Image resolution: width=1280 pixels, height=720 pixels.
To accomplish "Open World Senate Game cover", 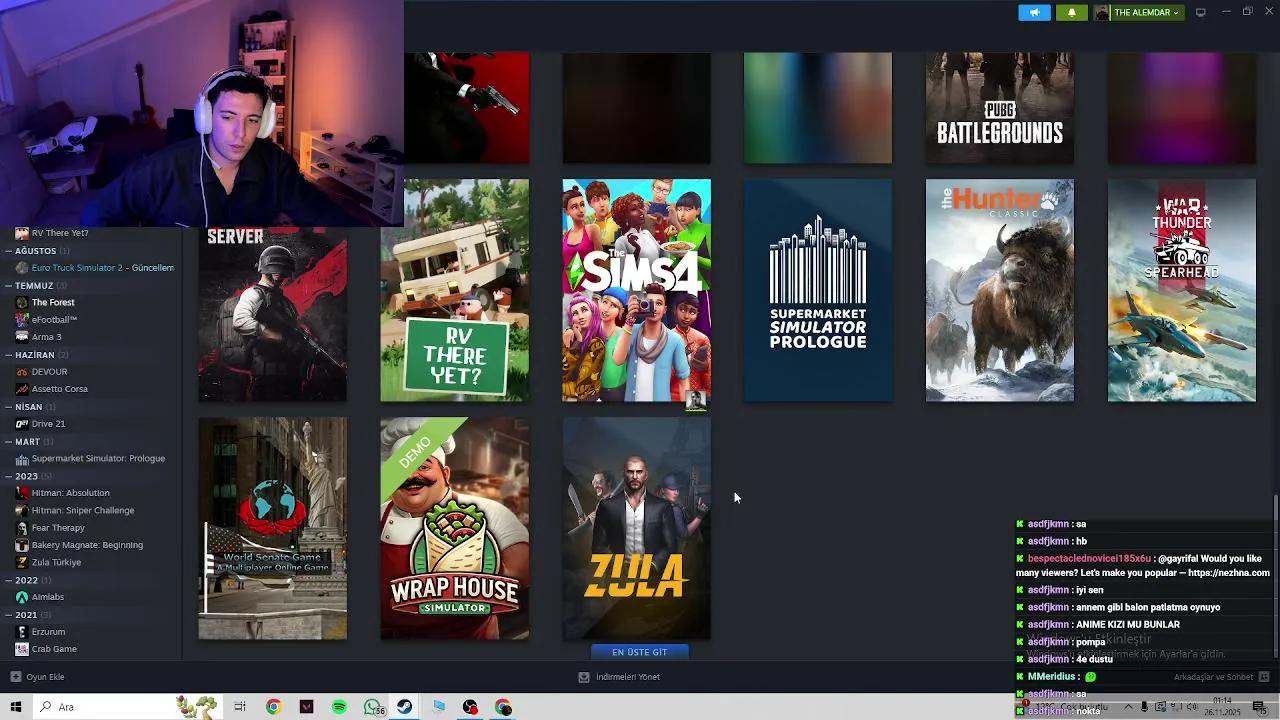I will click(x=273, y=529).
